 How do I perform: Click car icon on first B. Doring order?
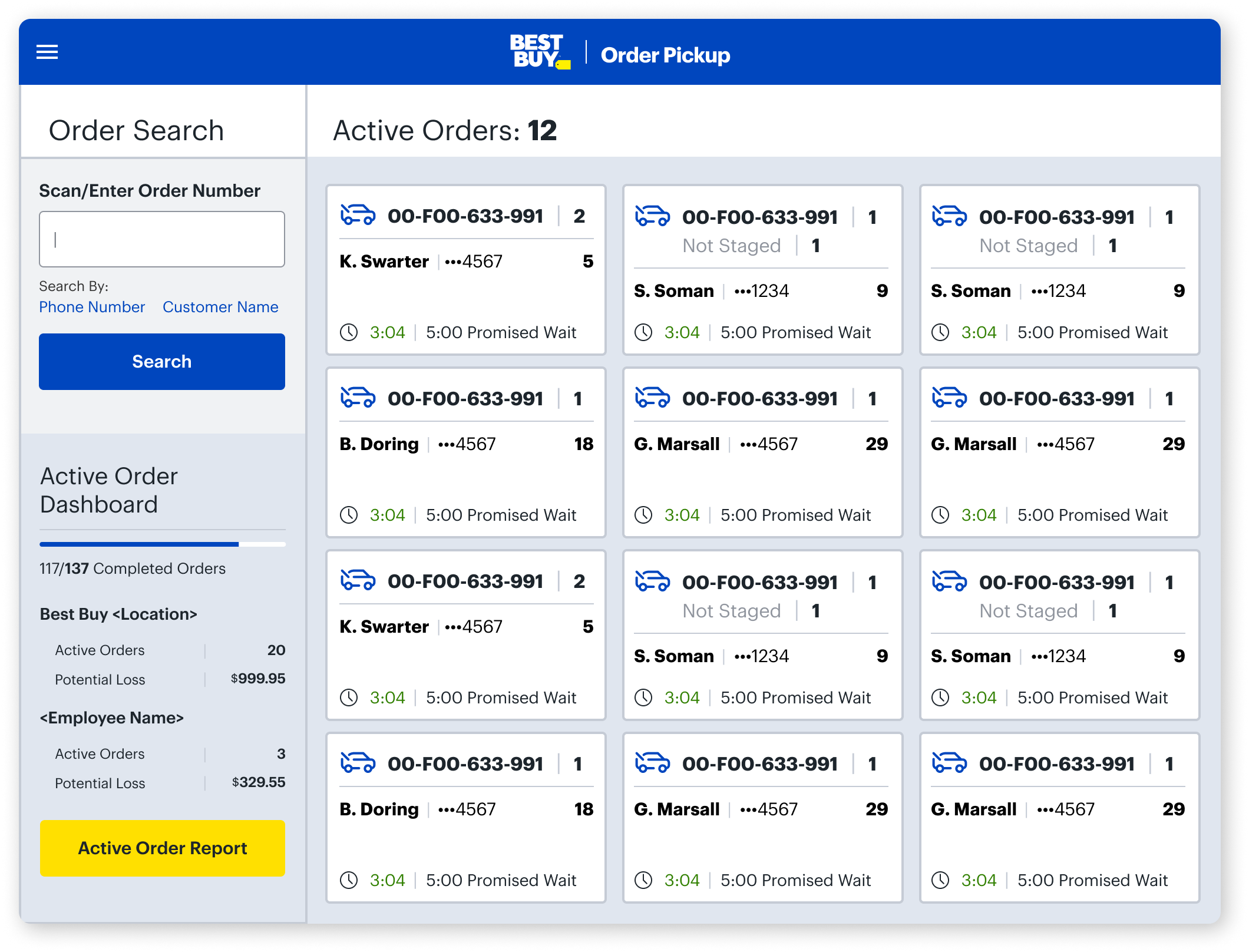[x=358, y=398]
